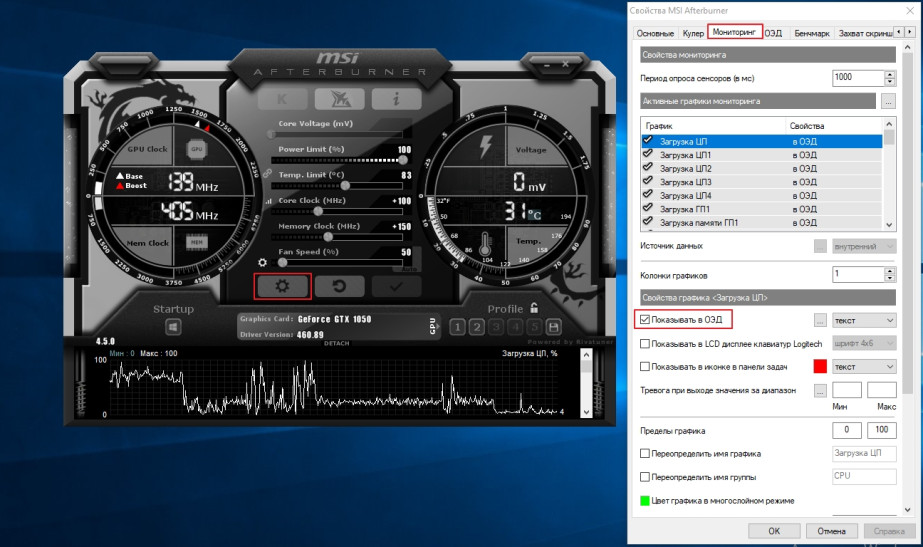923x547 pixels.
Task: Click the polling period input field
Action: tap(858, 78)
